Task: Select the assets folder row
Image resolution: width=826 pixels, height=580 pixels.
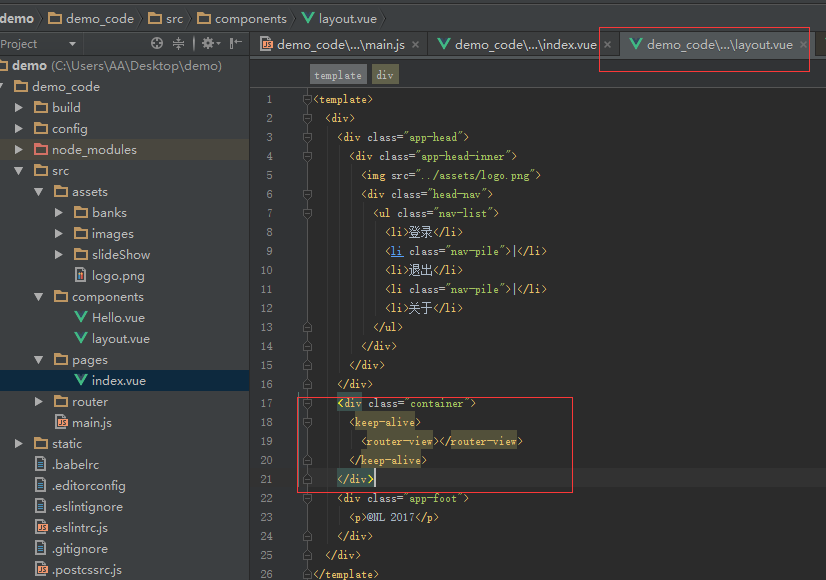Action: 124,192
